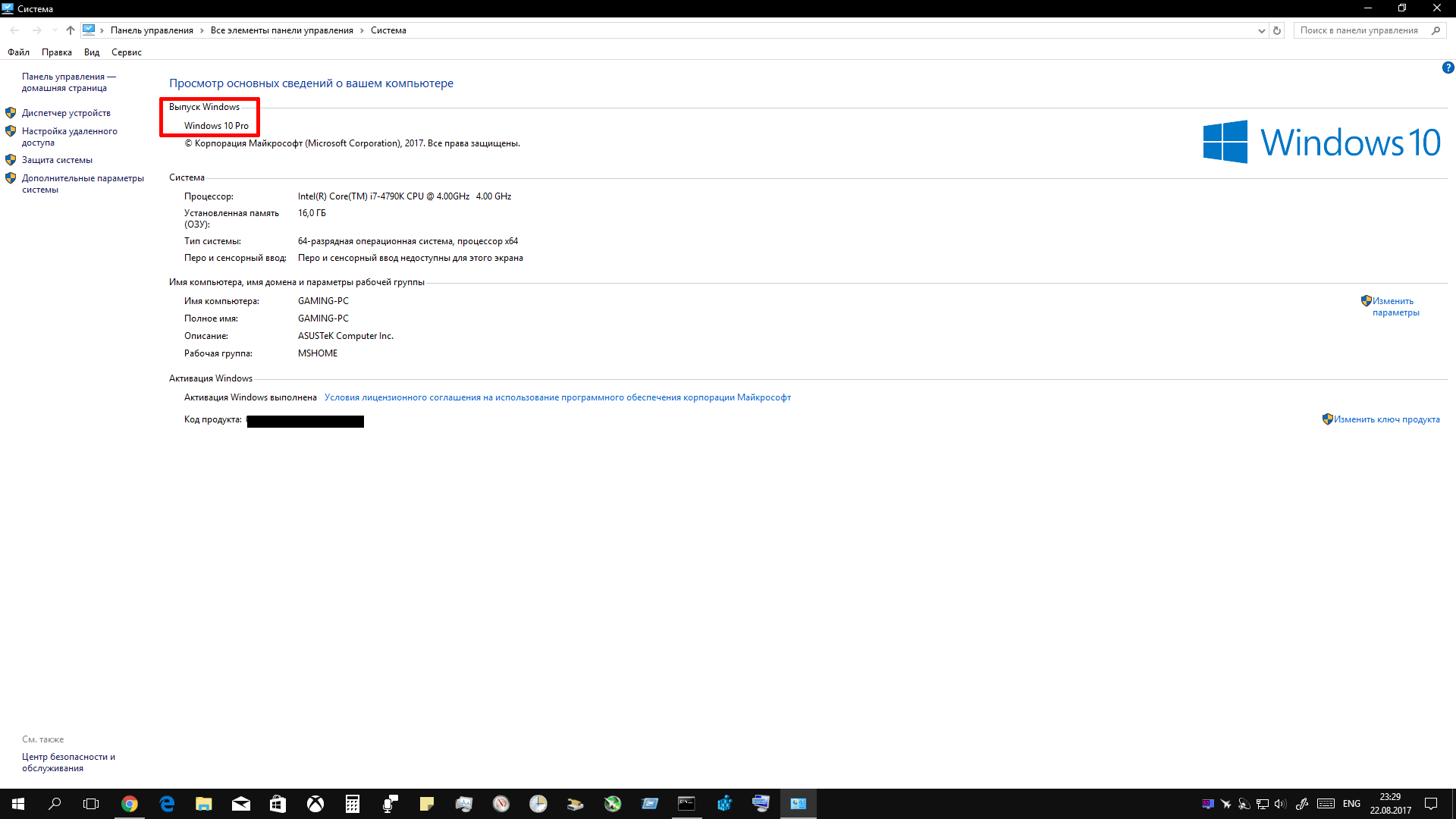
Task: Open the Xbox app in the taskbar
Action: pos(315,804)
